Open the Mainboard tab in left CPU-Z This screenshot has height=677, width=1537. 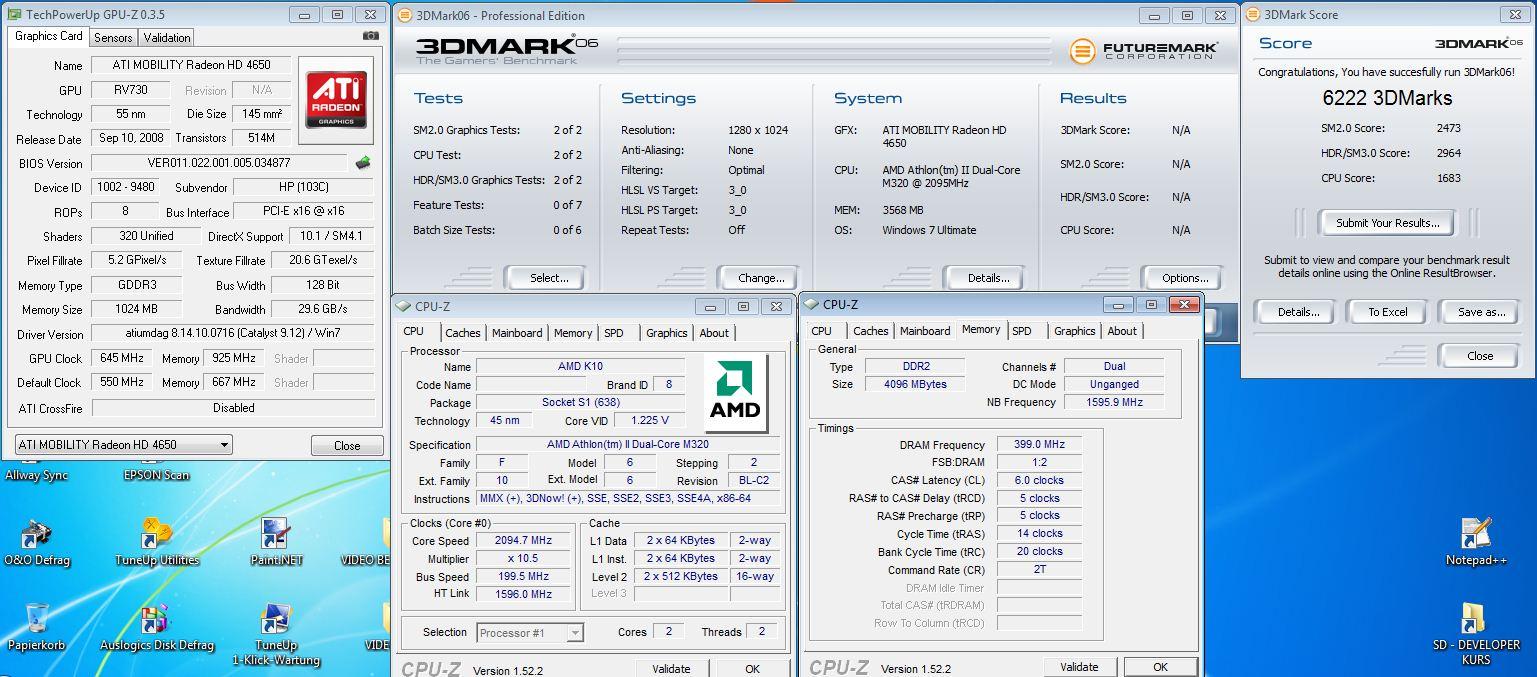(517, 333)
